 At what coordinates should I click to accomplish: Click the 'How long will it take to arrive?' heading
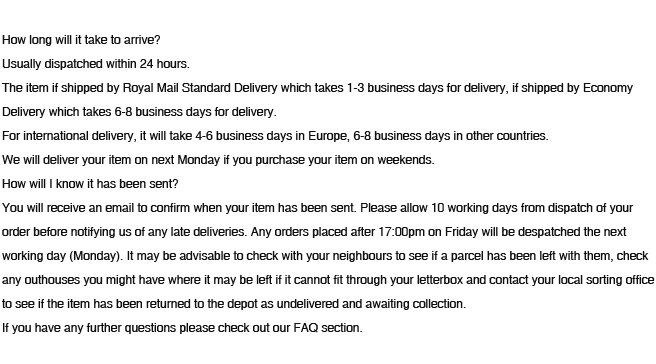(x=81, y=40)
